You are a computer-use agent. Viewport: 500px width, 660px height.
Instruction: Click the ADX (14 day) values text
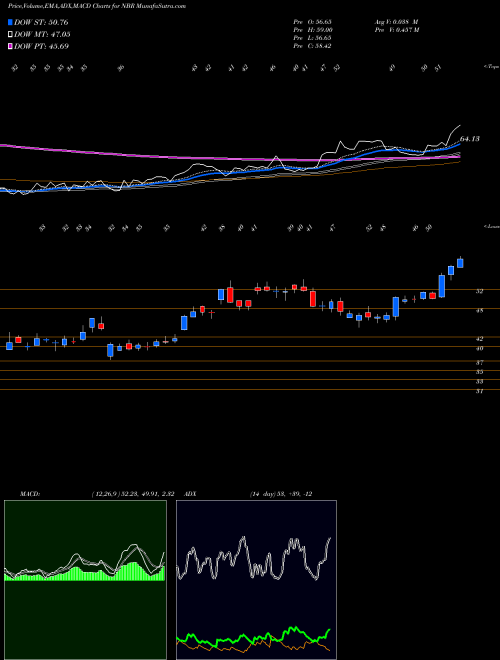[x=281, y=494]
